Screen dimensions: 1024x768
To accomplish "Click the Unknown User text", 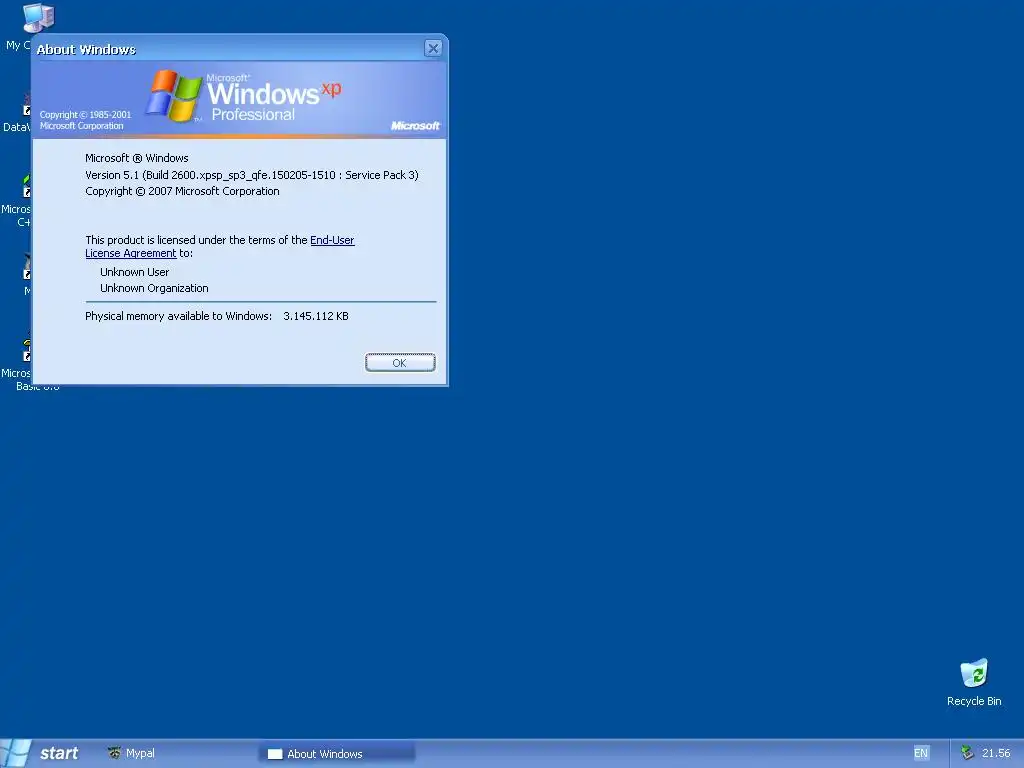I will point(135,272).
